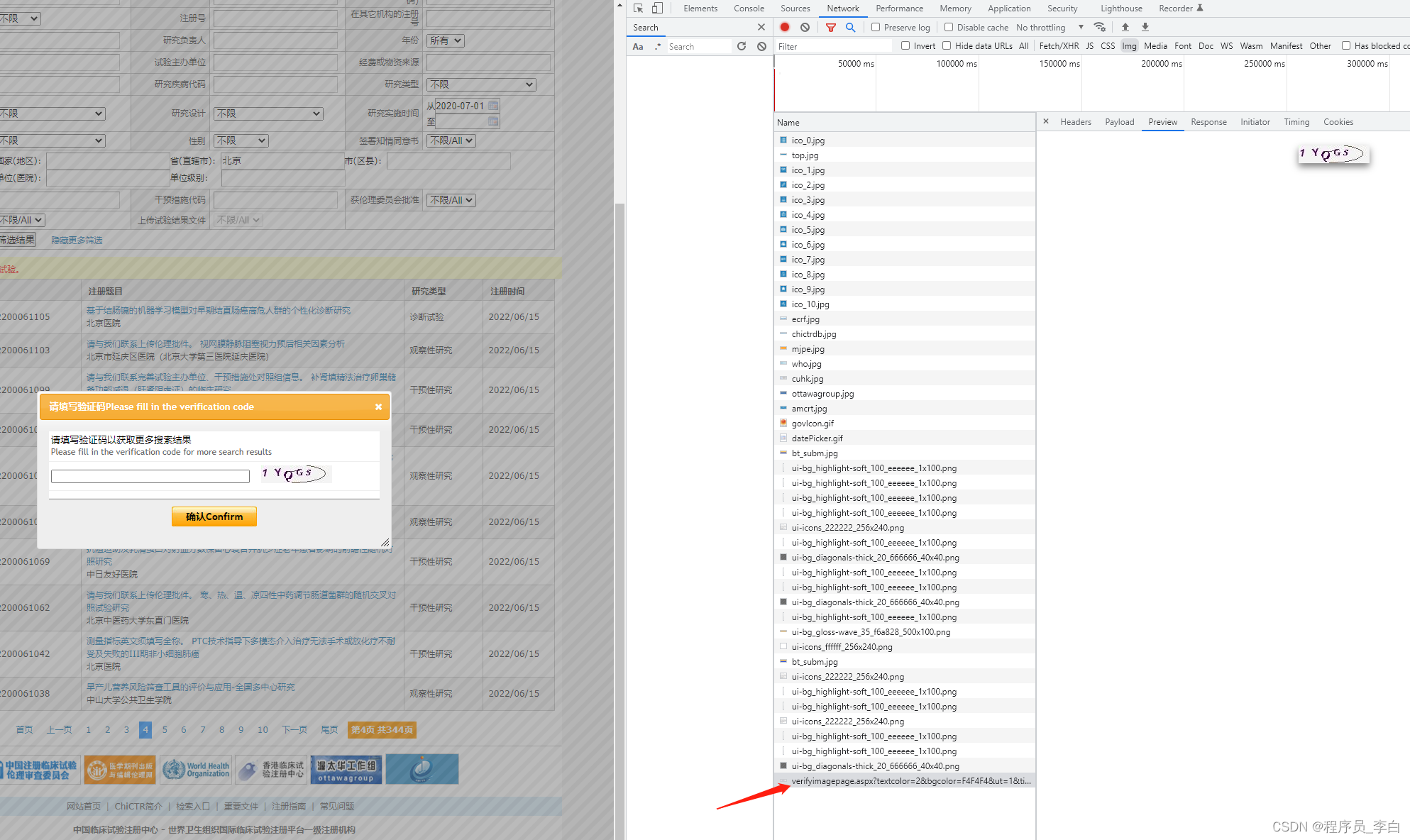
Task: Open the 年份 所有 dropdown
Action: (x=446, y=40)
